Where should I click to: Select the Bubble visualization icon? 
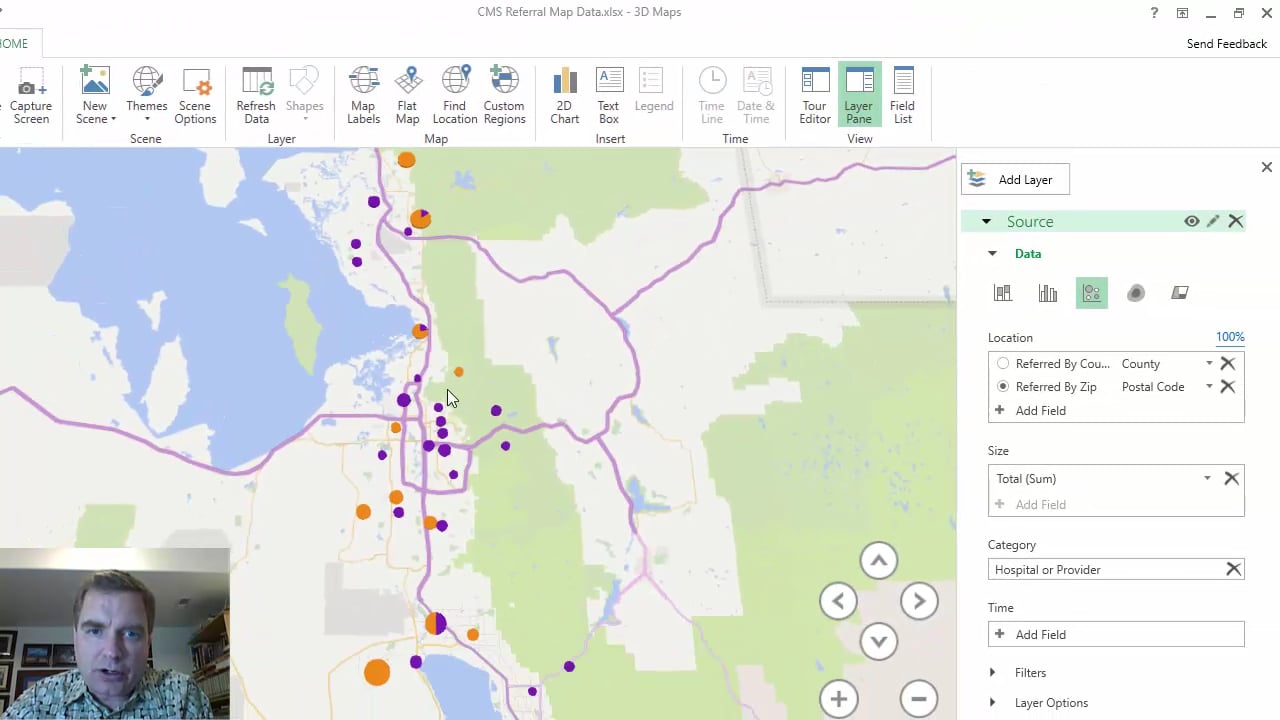coord(1091,293)
